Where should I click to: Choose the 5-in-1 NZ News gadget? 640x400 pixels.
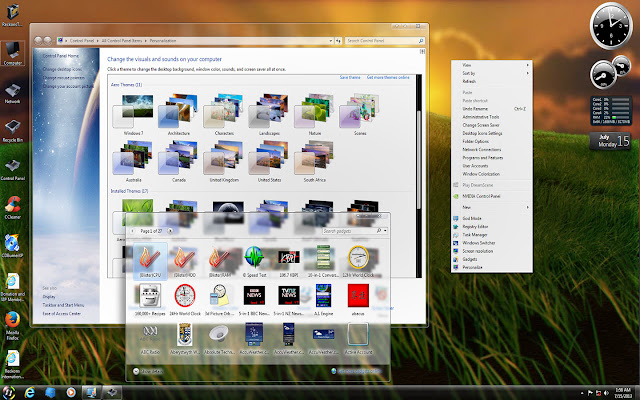289,300
